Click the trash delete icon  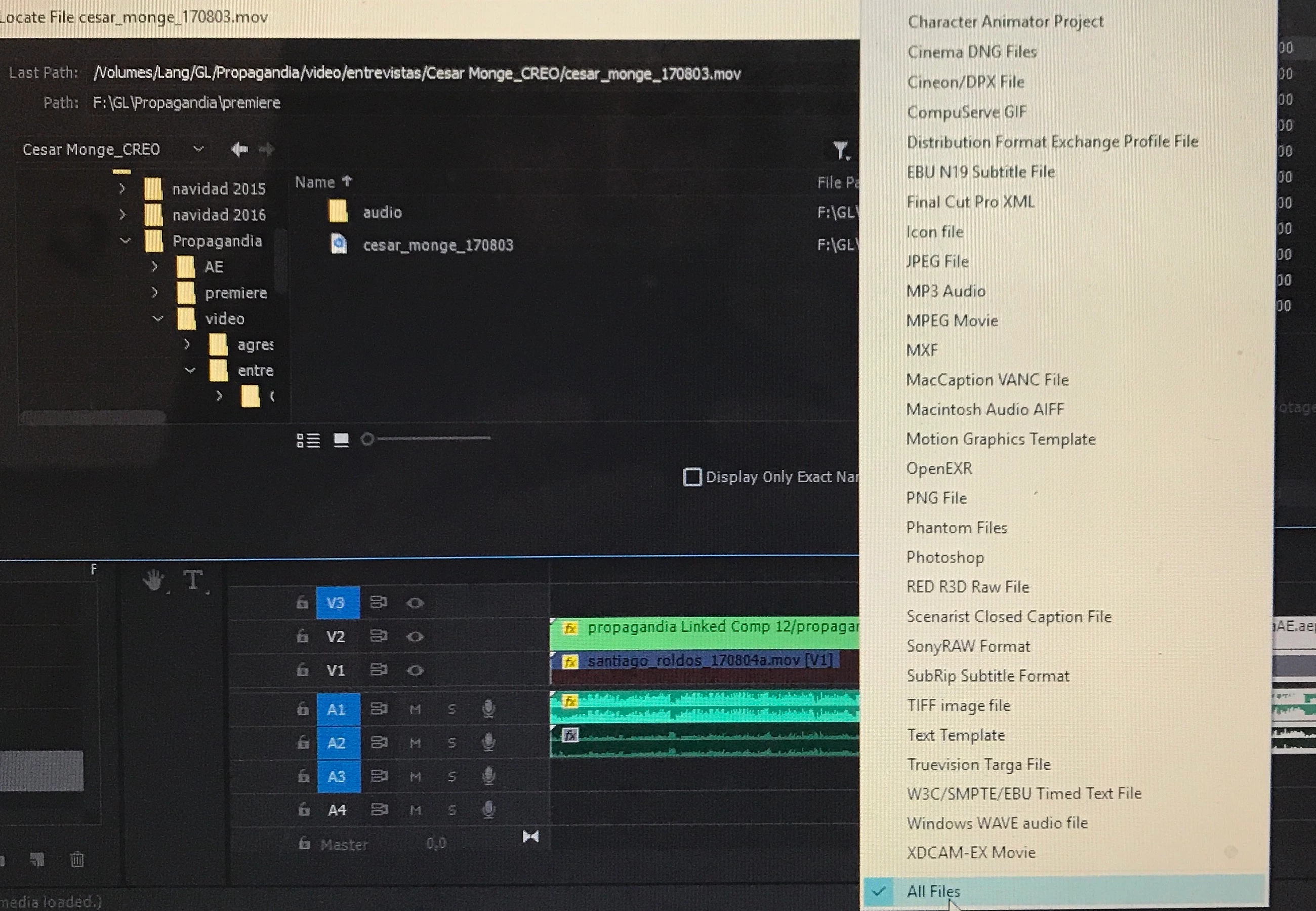(77, 859)
